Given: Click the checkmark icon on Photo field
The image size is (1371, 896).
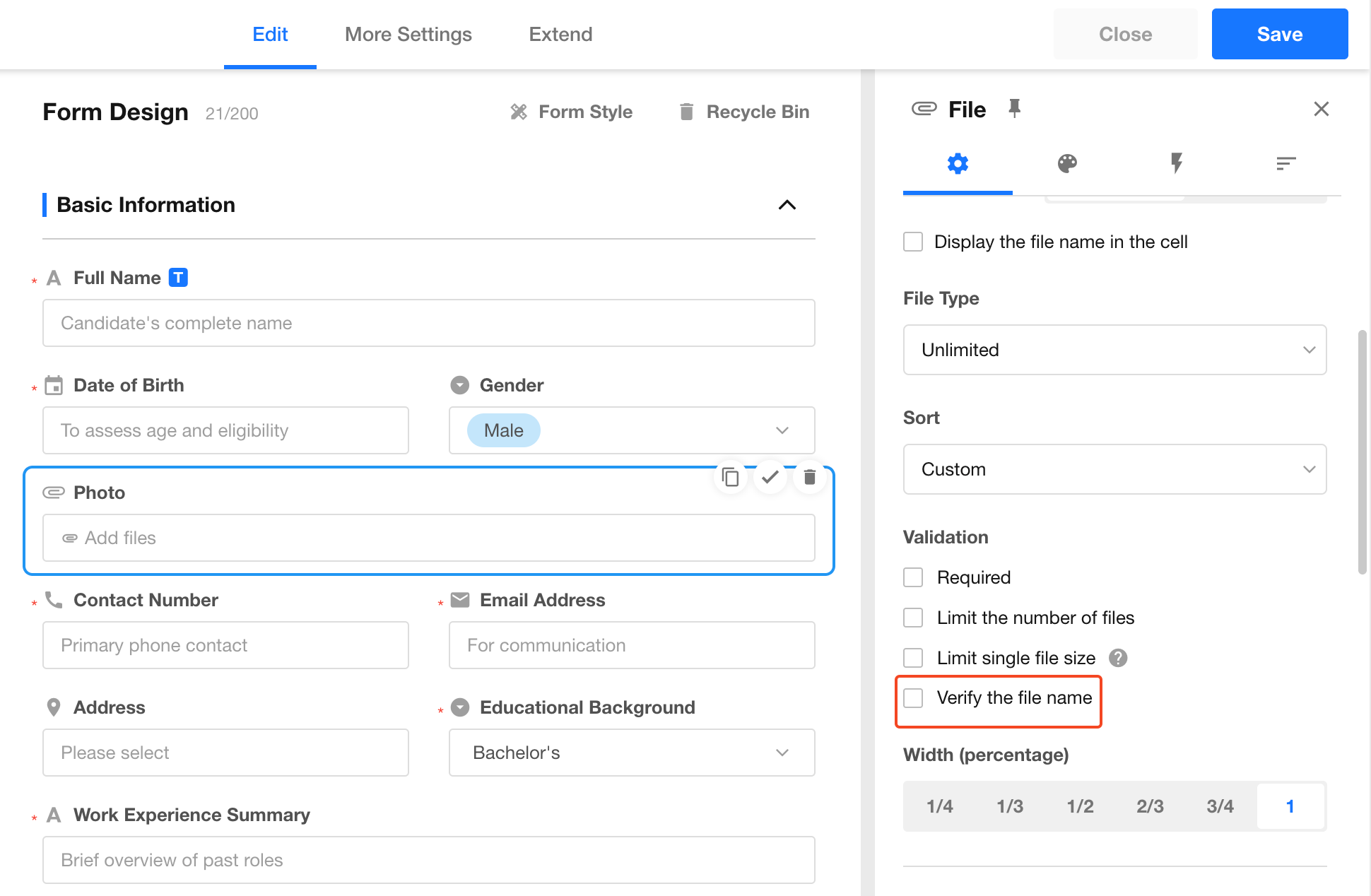Looking at the screenshot, I should (x=770, y=478).
